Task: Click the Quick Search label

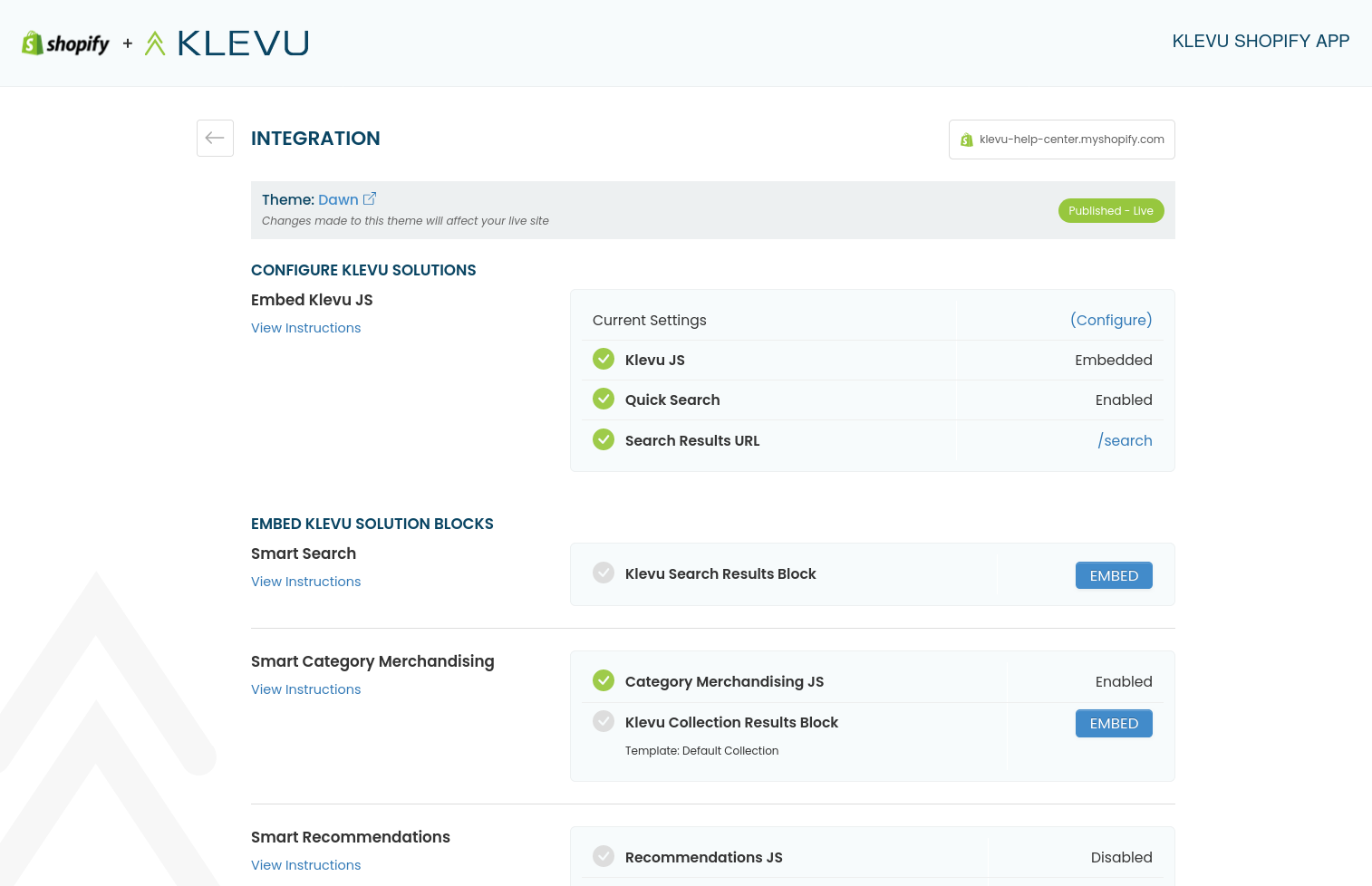Action: [x=672, y=400]
